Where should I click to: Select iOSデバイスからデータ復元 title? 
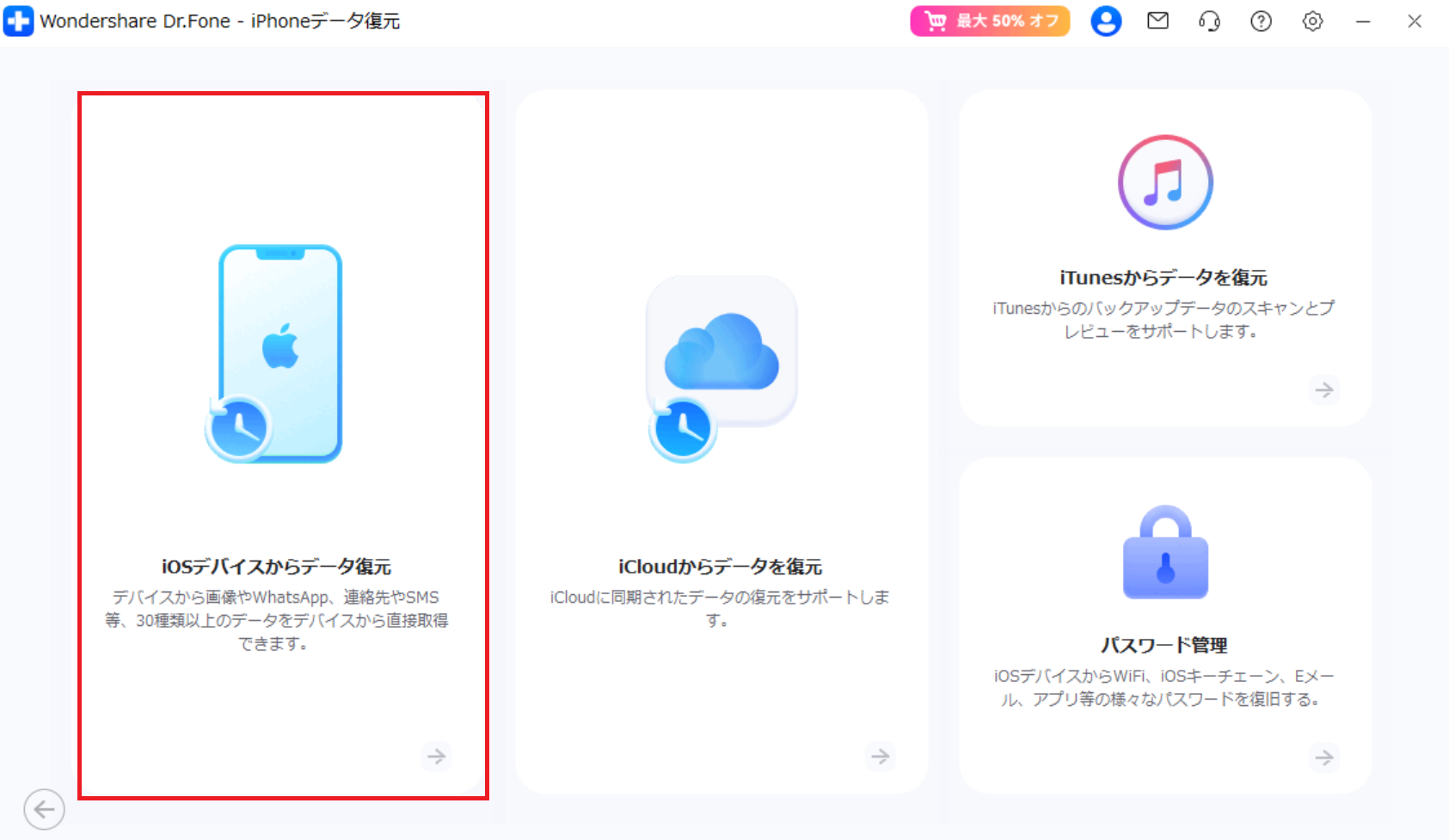[x=276, y=567]
